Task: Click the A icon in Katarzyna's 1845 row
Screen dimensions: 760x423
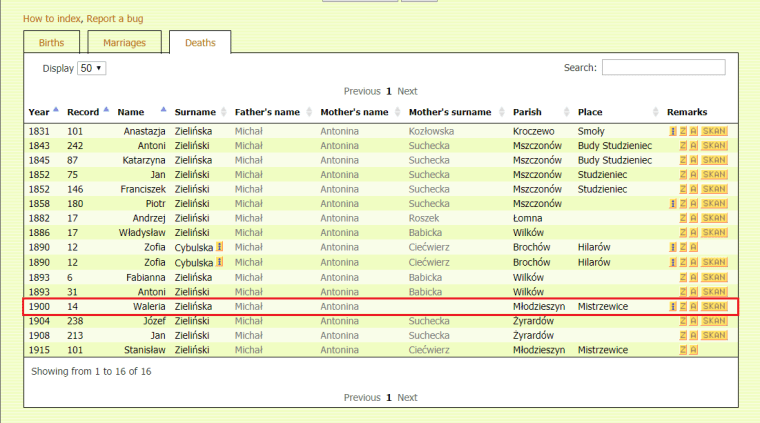Action: 693,160
